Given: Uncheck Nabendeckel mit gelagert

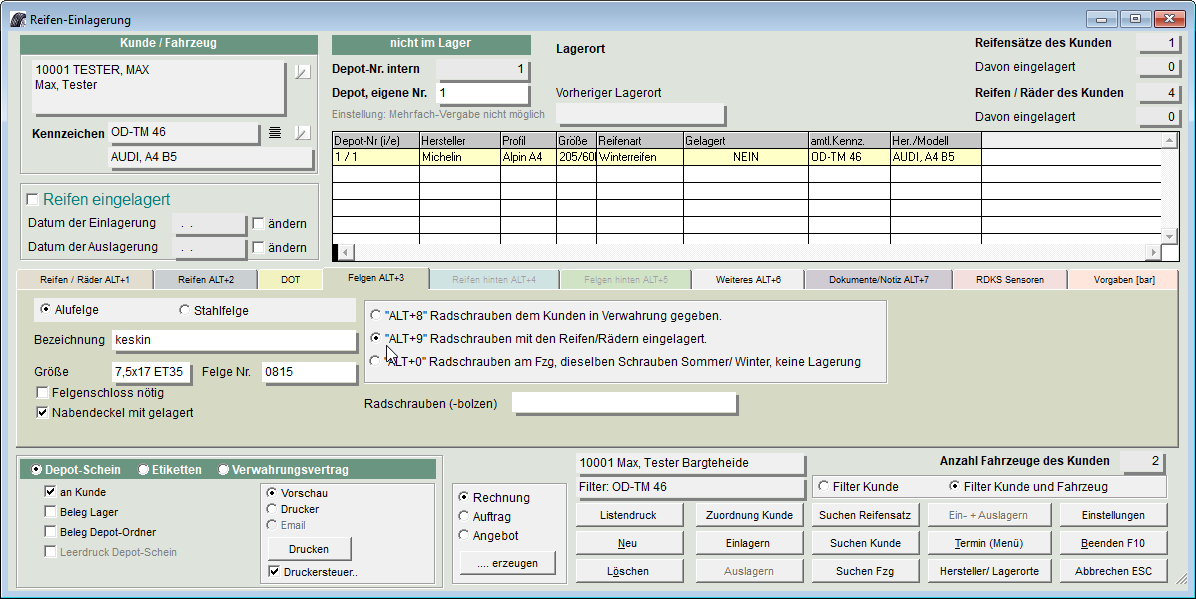Looking at the screenshot, I should point(43,413).
